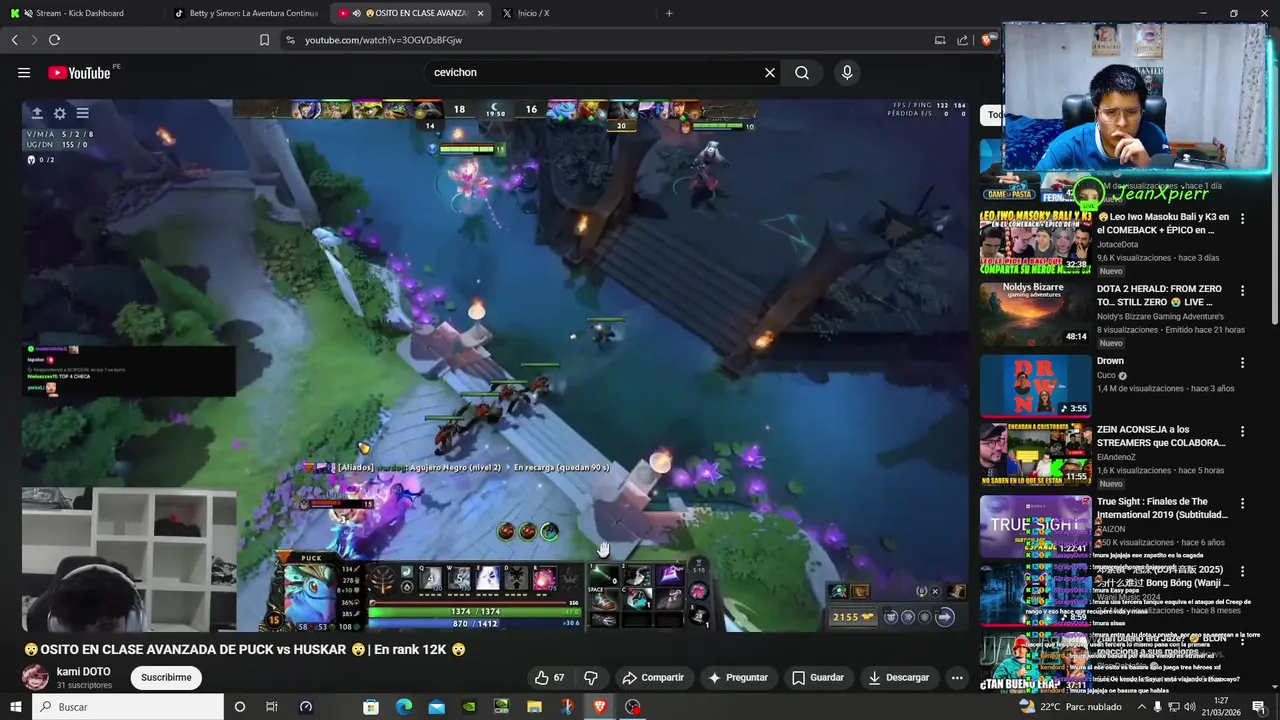Share the video via Compartir
This screenshot has width=1280, height=720.
pos(653,677)
